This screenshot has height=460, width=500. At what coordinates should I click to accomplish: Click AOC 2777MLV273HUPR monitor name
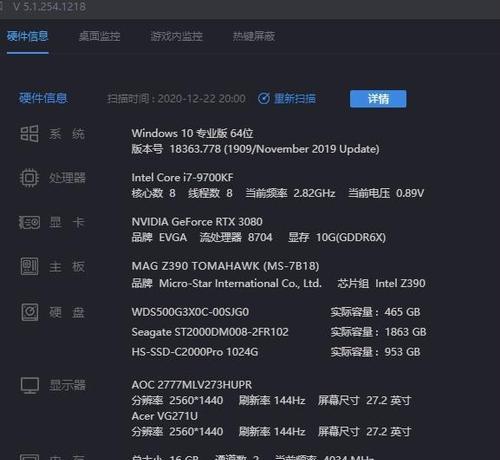pyautogui.click(x=192, y=385)
